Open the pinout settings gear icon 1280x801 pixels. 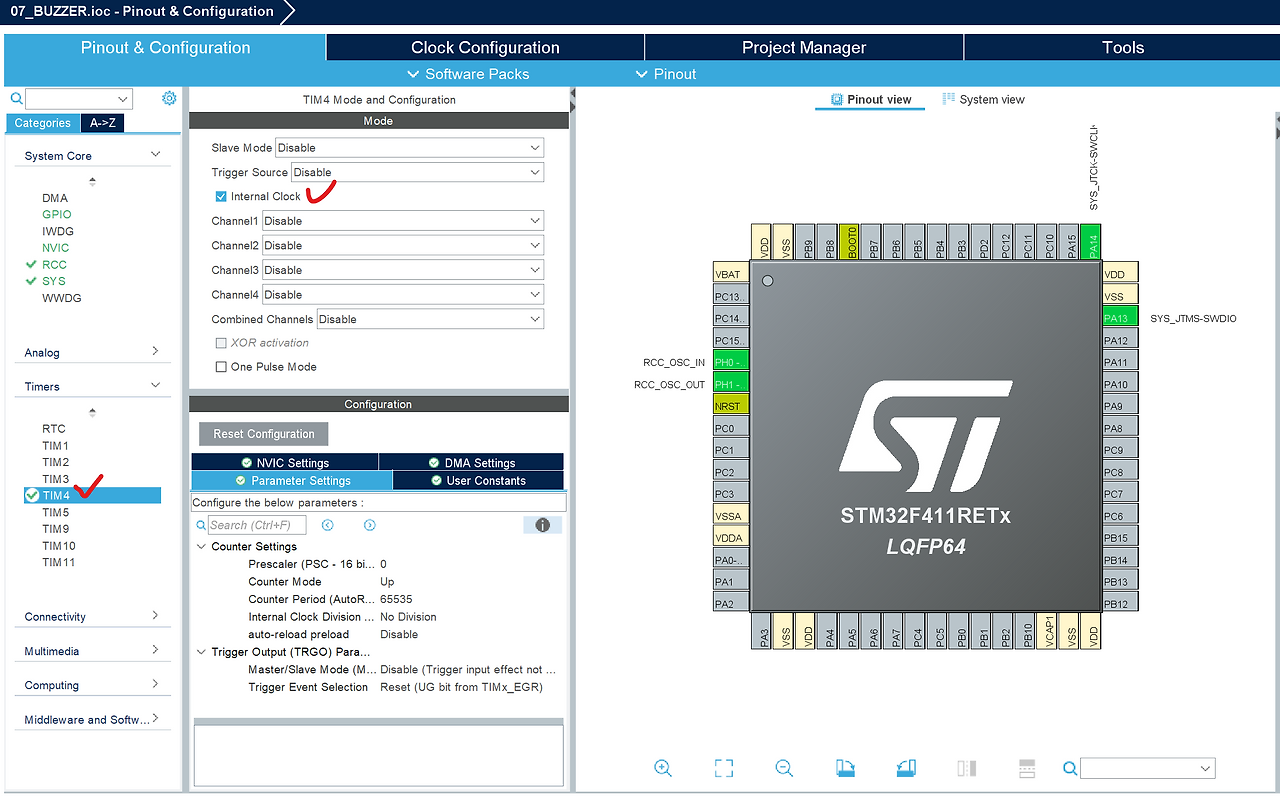(168, 98)
